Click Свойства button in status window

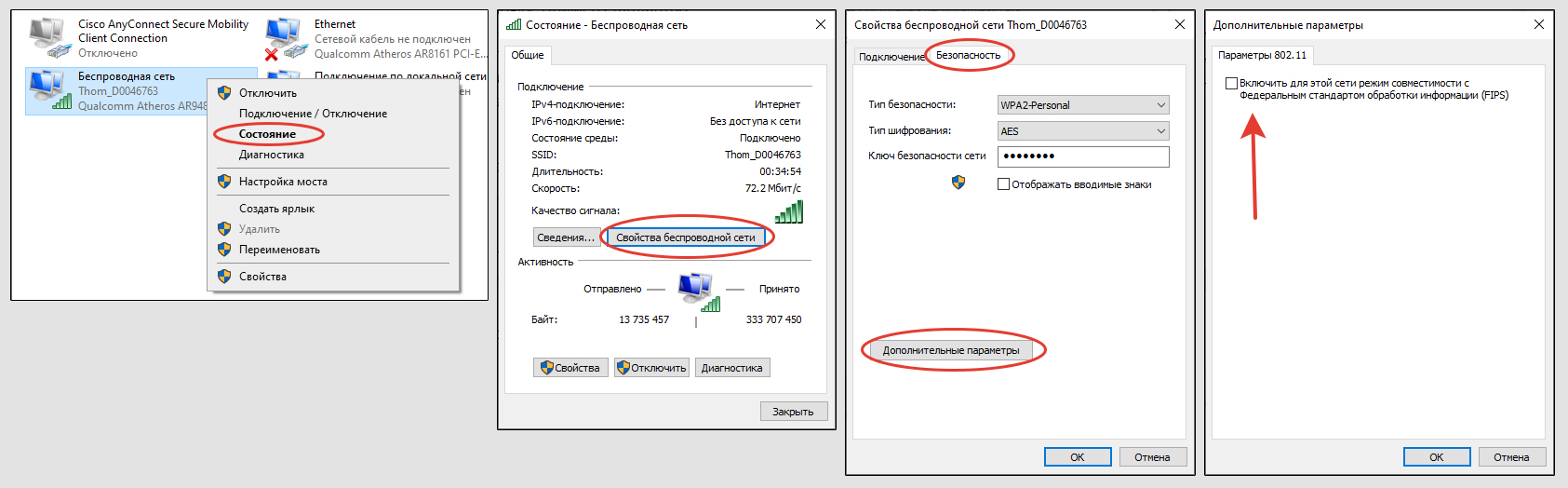tap(570, 368)
